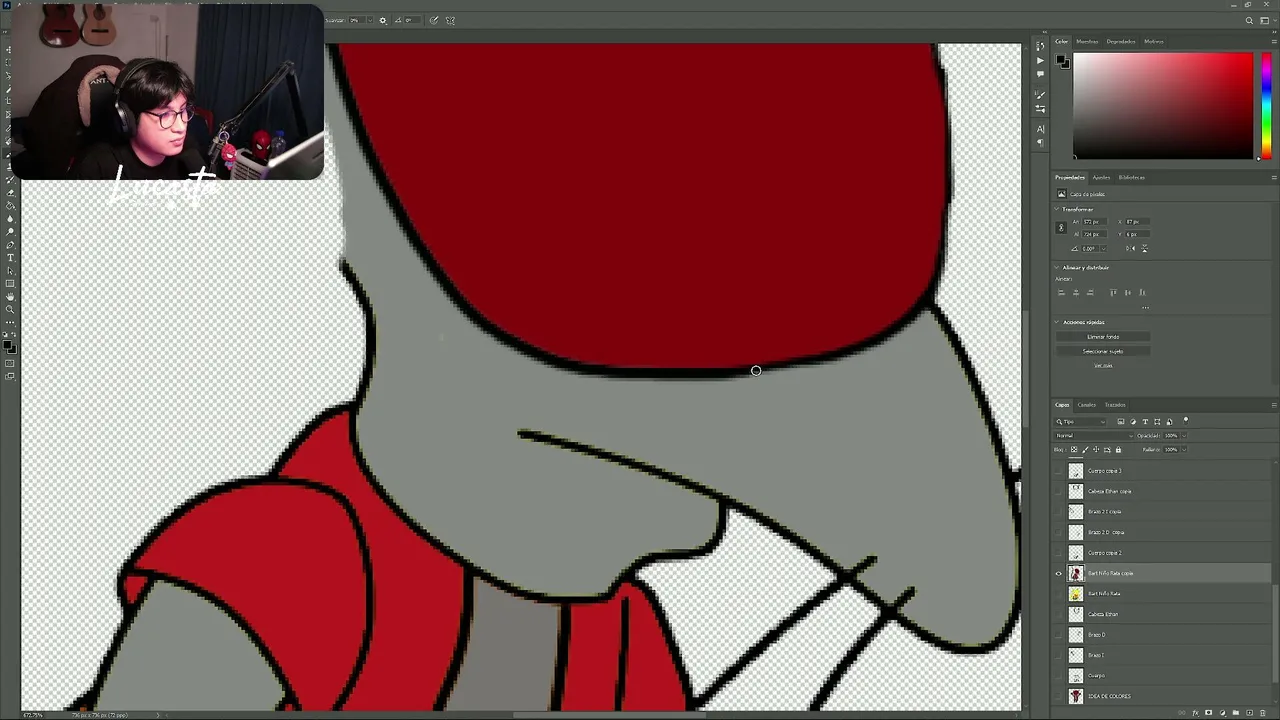This screenshot has width=1280, height=720.
Task: Switch to the Canales tab
Action: [1087, 405]
